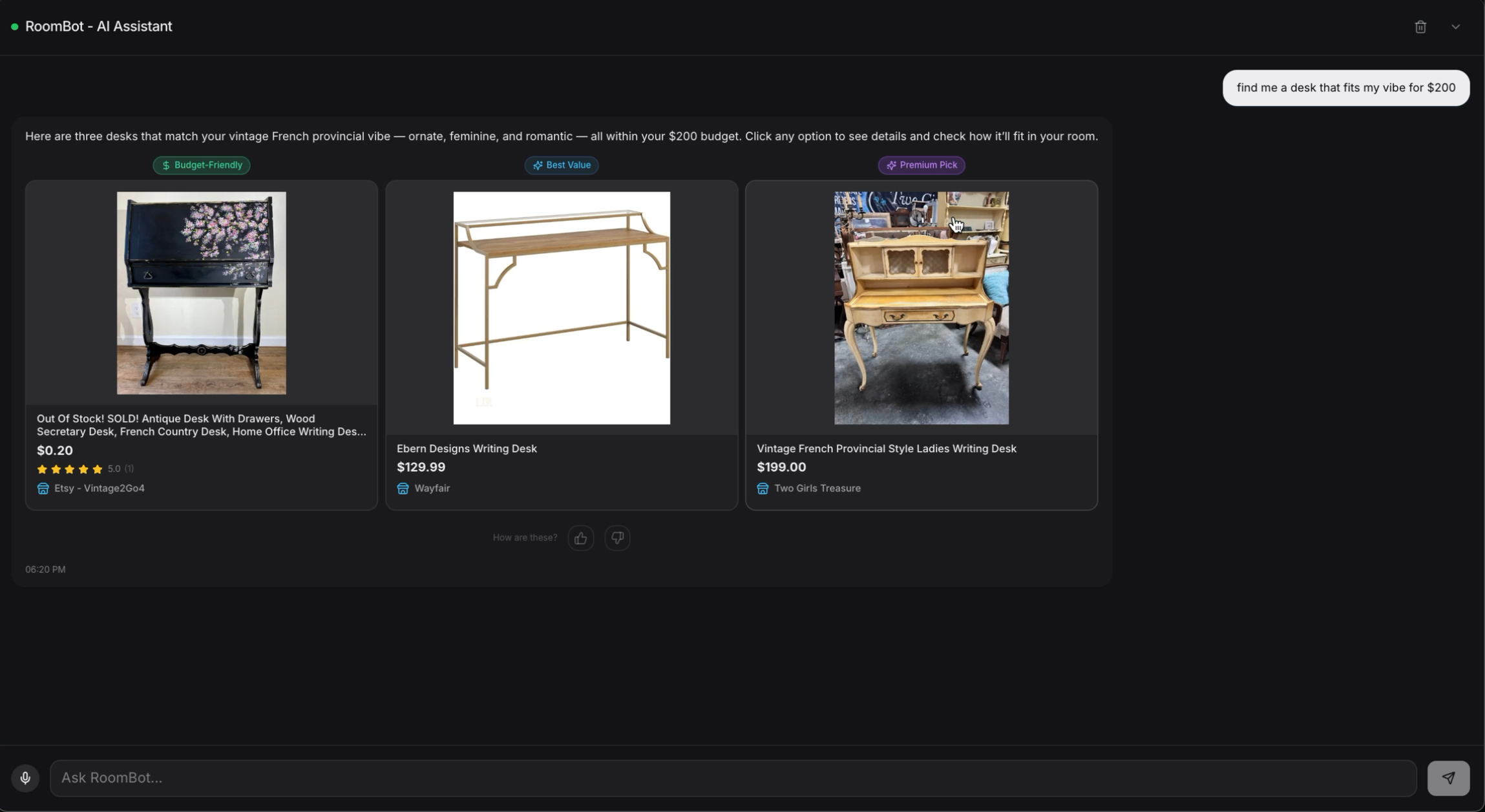This screenshot has width=1485, height=812.
Task: Click the store icon beside Etsy - Vintage2Go4
Action: click(x=43, y=488)
